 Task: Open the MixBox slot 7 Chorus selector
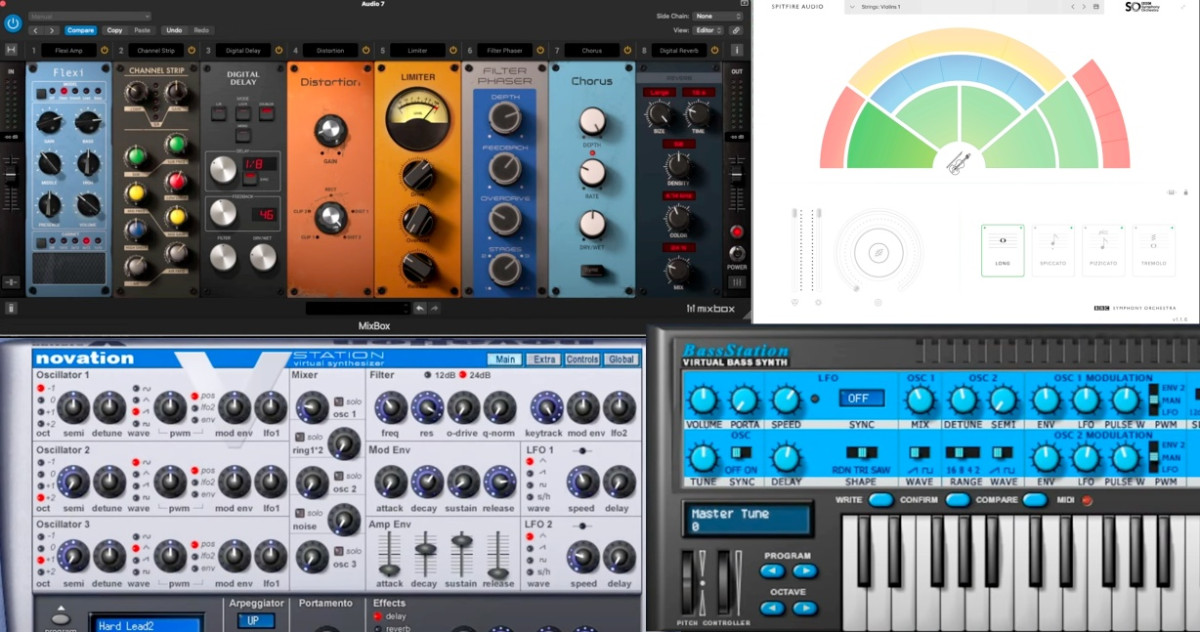coord(592,50)
